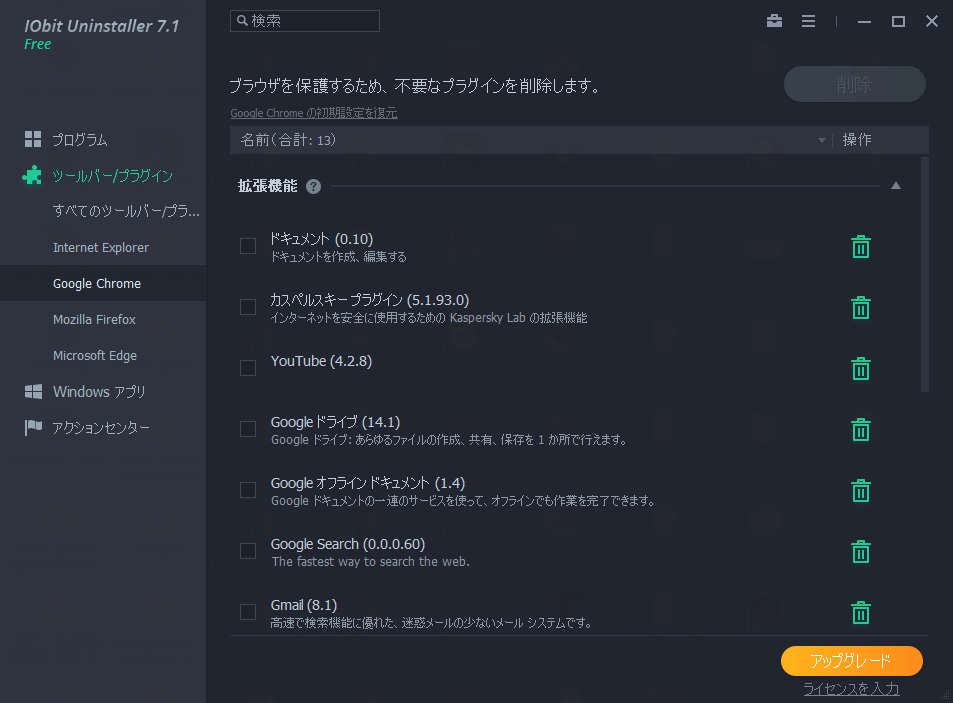This screenshot has width=953, height=703.
Task: Remove YouTube (4.2.8) using its trash icon
Action: pyautogui.click(x=861, y=368)
